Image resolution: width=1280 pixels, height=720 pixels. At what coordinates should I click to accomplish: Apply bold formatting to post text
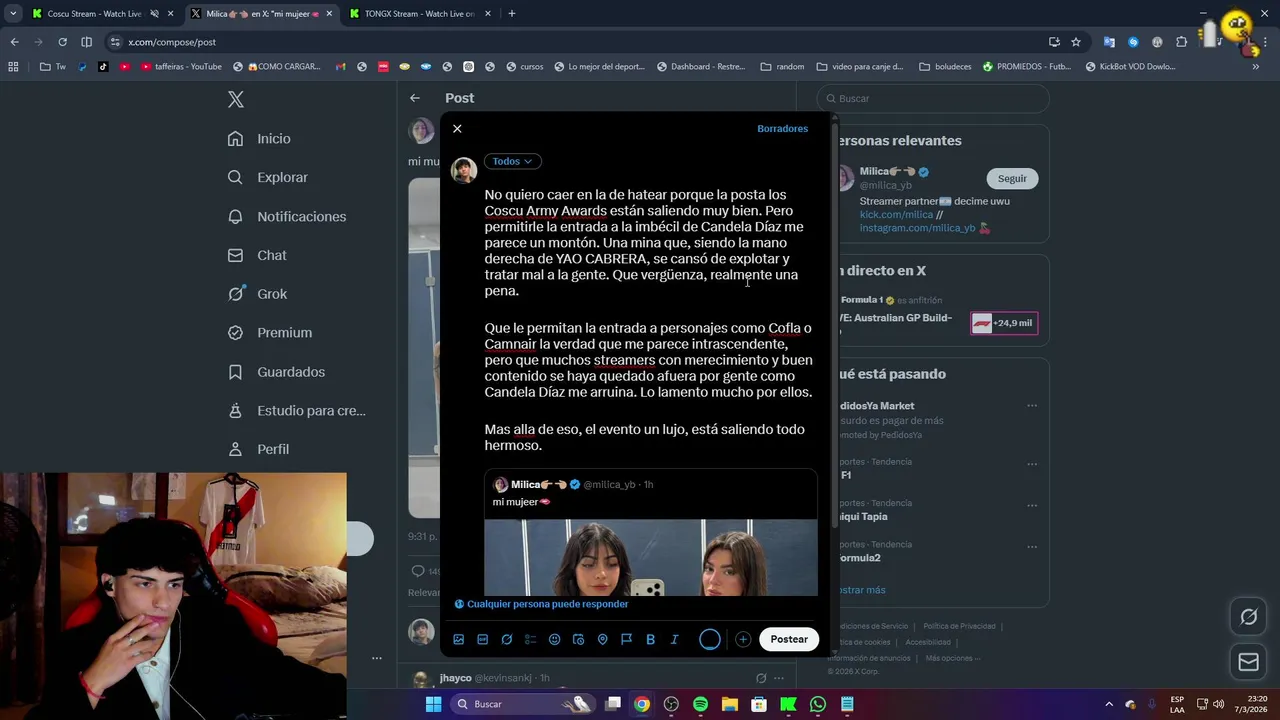pos(651,639)
